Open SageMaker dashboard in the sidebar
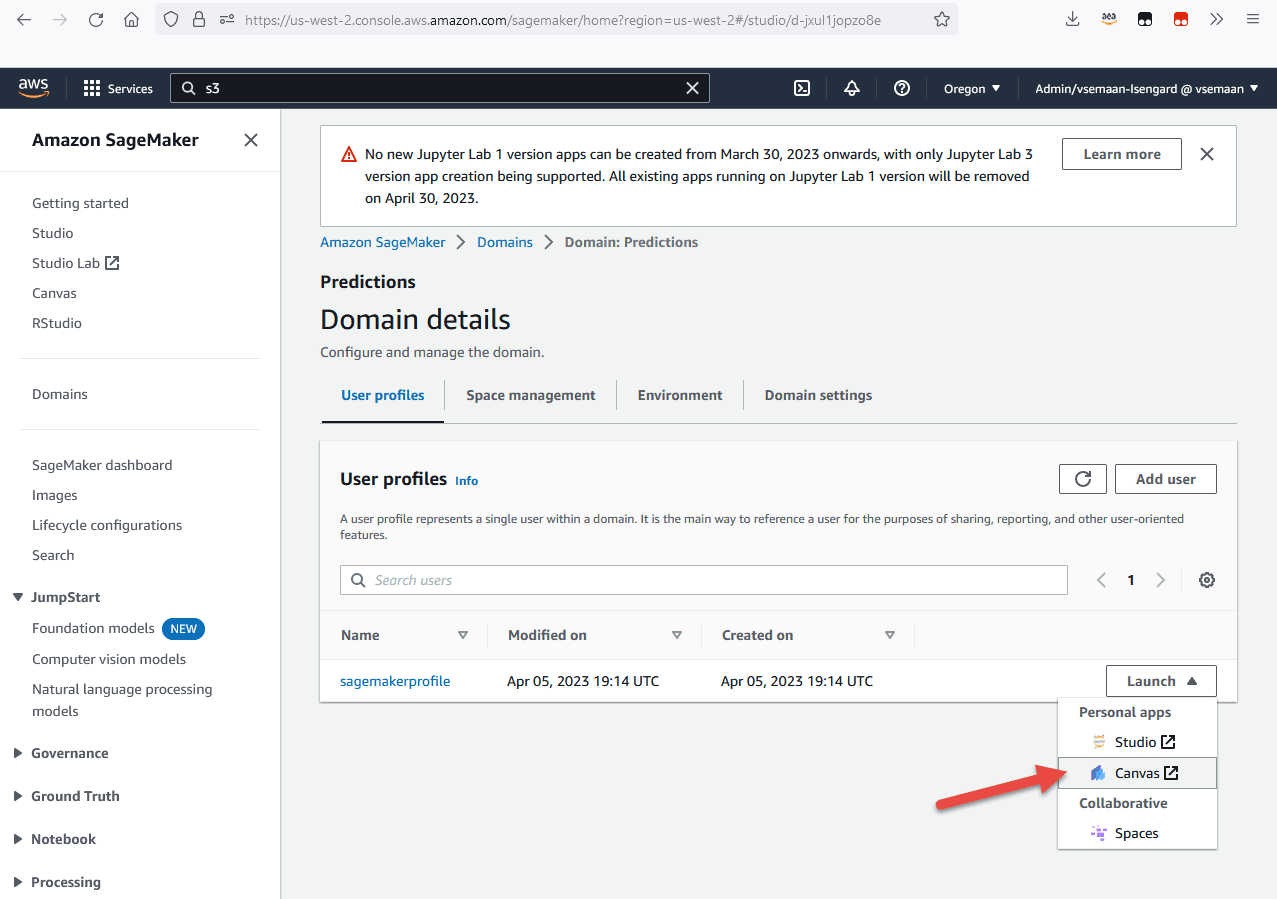Screen dimensions: 1277x899 tap(102, 465)
